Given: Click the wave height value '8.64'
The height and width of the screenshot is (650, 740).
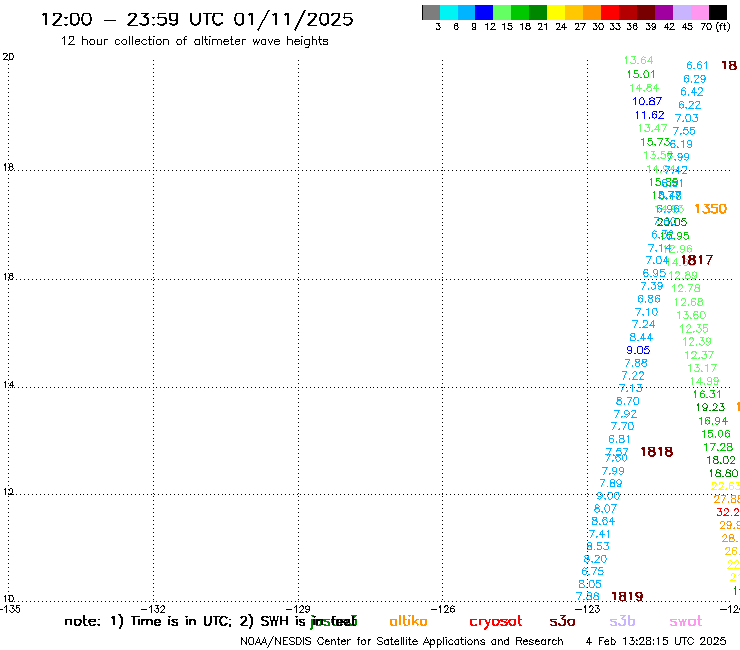Looking at the screenshot, I should [x=603, y=521].
